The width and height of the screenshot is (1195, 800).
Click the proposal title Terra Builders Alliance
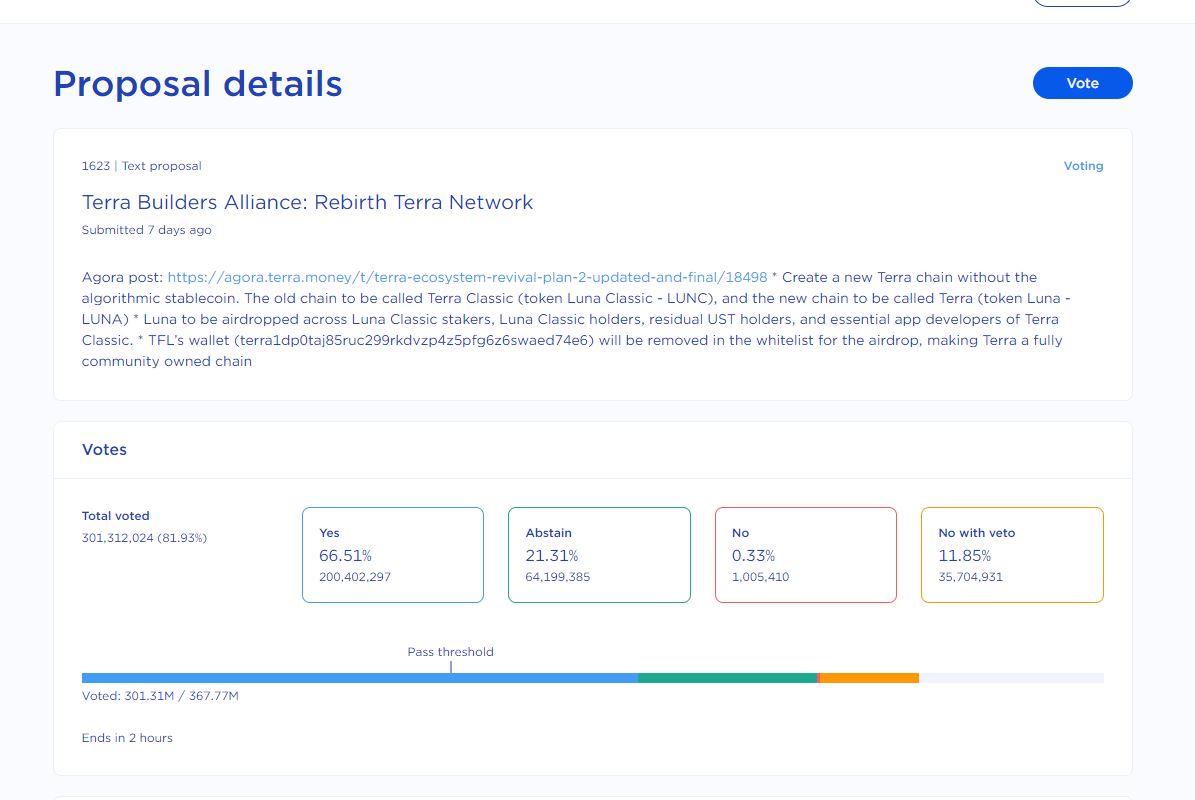[x=307, y=203]
